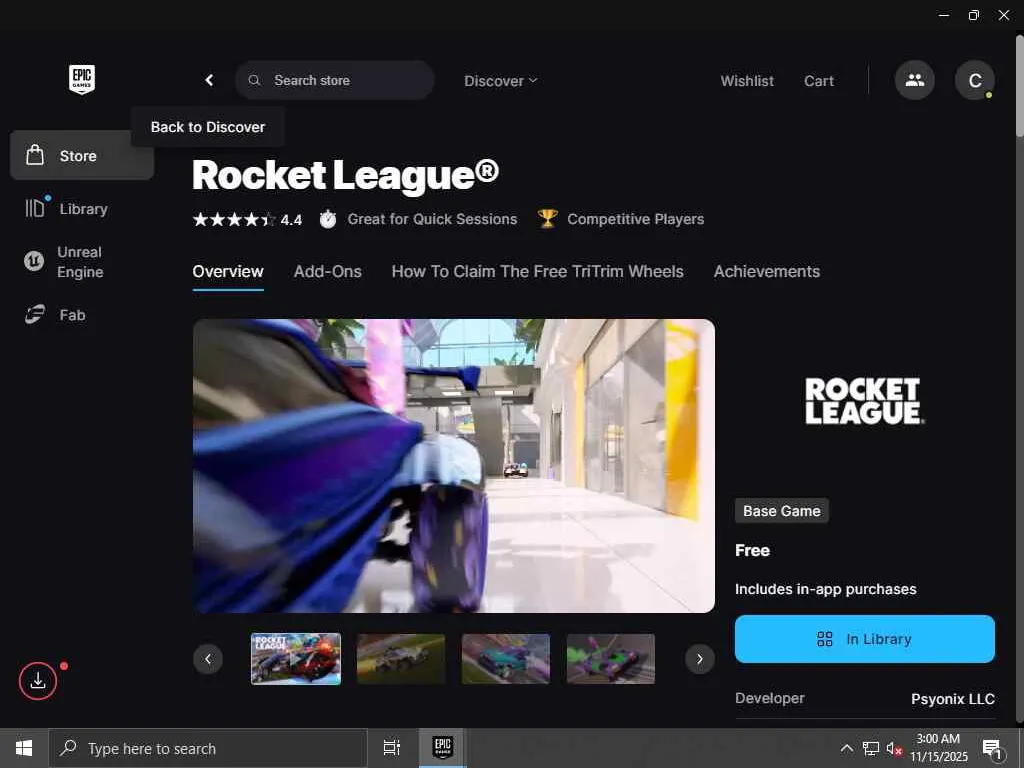Switch to the Overview tab

pyautogui.click(x=228, y=272)
